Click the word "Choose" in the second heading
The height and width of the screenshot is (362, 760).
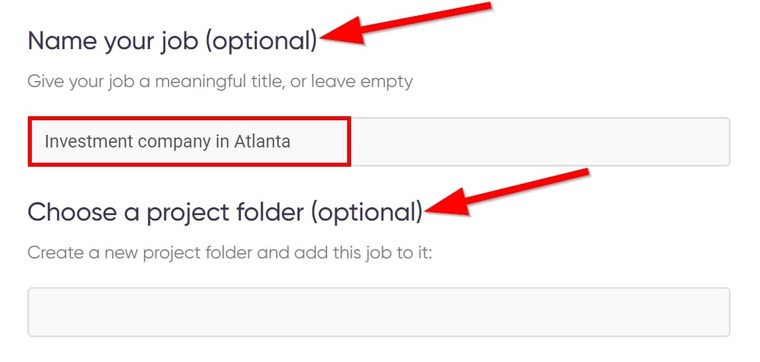(x=72, y=212)
